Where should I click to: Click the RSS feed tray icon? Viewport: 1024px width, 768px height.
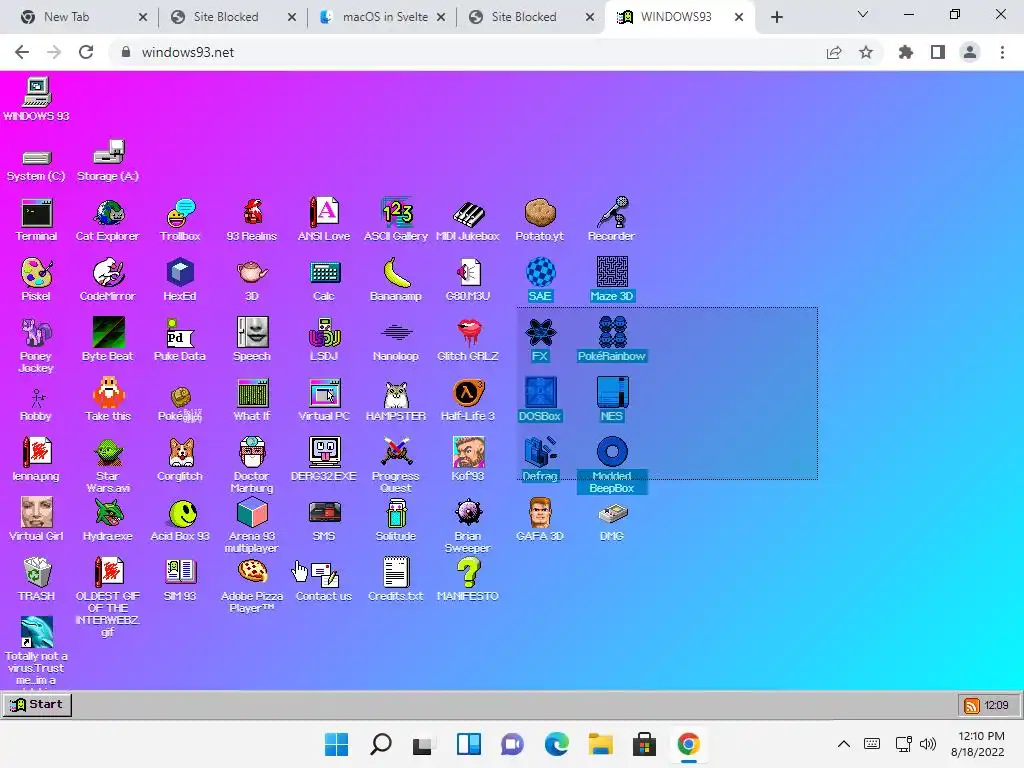[x=972, y=706]
